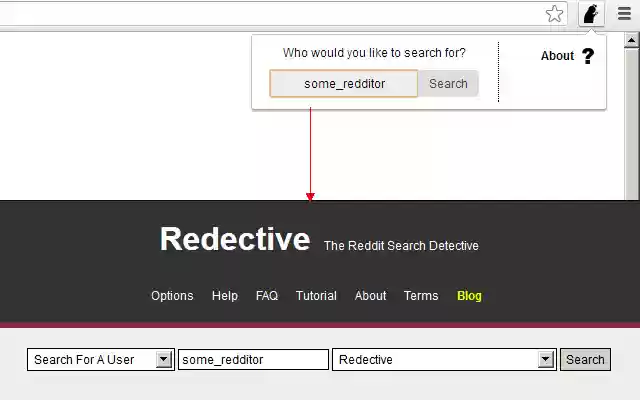Screen dimensions: 640x400
Task: Focus the popup username input field
Action: click(344, 84)
